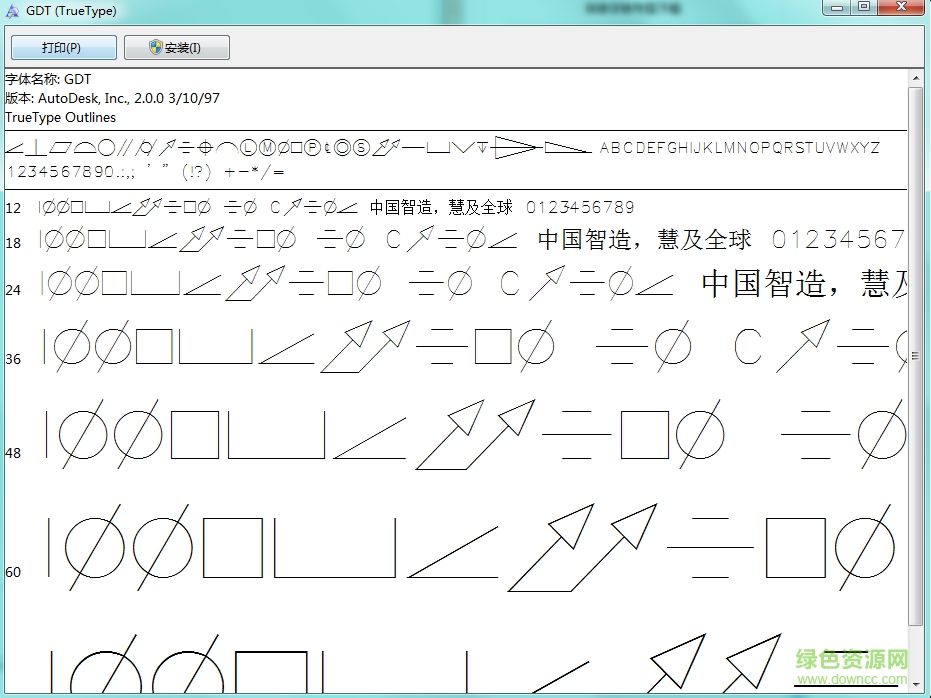Click the ABCDEFGHIJ alphabet sample row
Viewport: 931px width, 698px height.
(x=740, y=147)
